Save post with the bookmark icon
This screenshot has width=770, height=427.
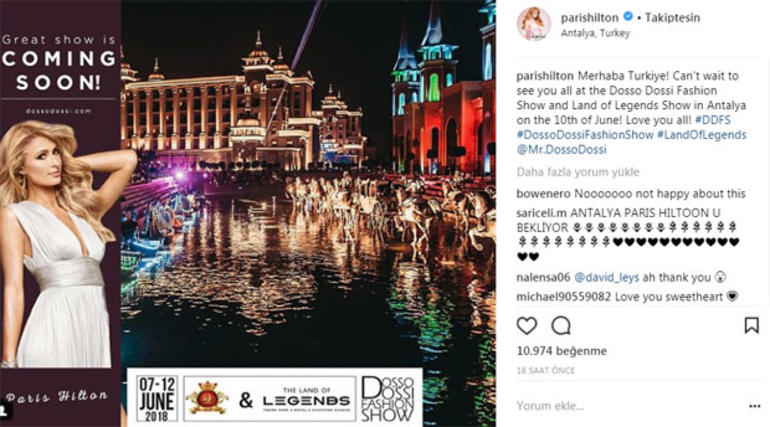pos(751,325)
